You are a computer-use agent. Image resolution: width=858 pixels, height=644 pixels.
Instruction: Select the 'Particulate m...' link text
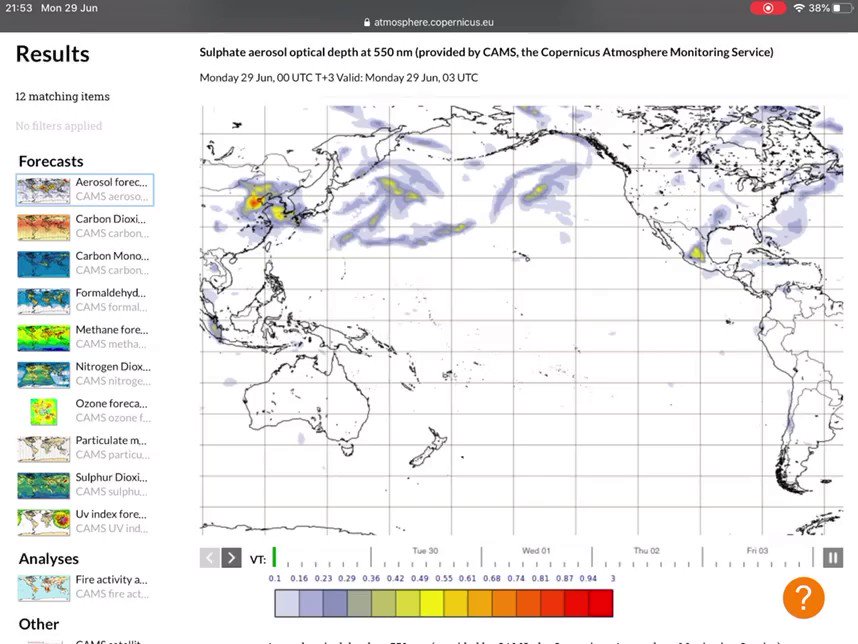pos(112,440)
